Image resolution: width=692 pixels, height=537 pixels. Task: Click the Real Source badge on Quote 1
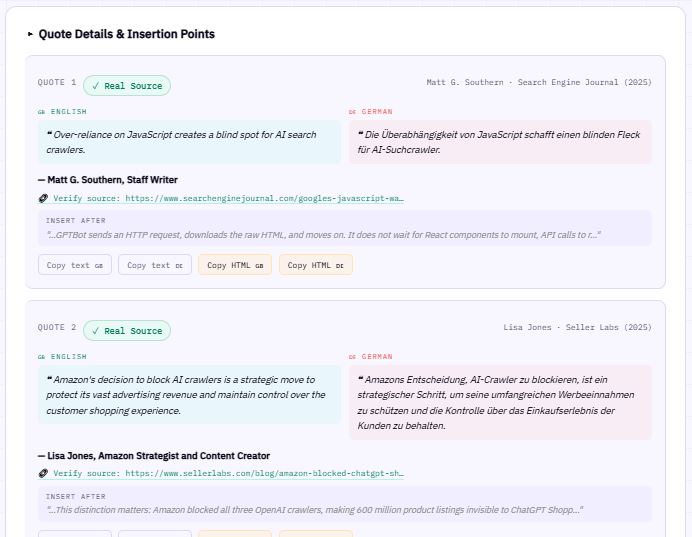(127, 86)
